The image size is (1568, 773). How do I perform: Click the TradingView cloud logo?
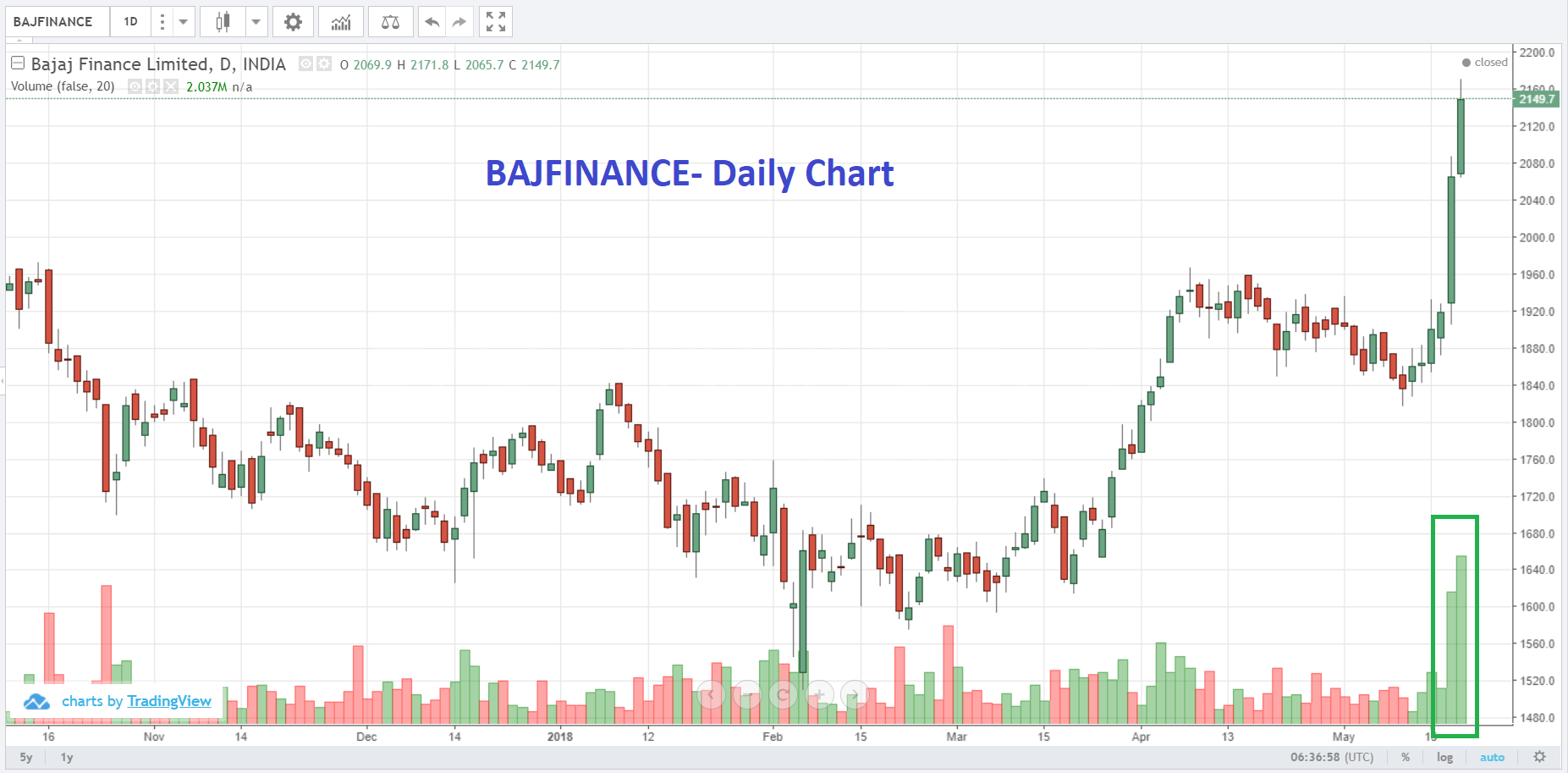(x=36, y=702)
